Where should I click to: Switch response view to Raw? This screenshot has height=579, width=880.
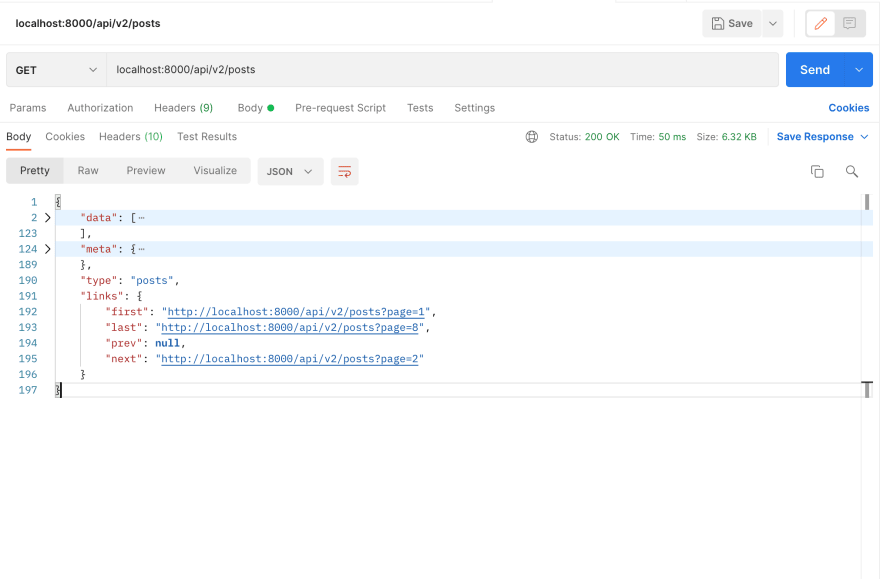[88, 170]
